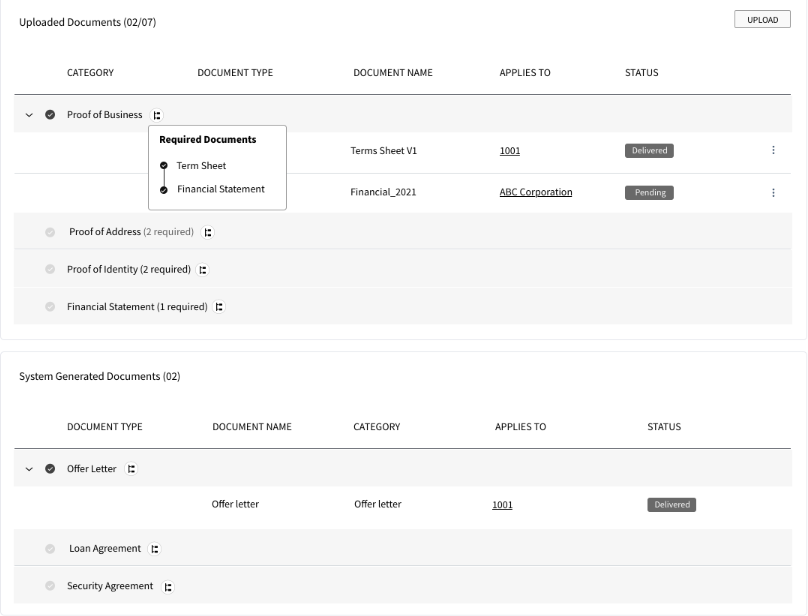Open the 1001 link for Terms Sheet V1
808x616 pixels.
tap(510, 151)
